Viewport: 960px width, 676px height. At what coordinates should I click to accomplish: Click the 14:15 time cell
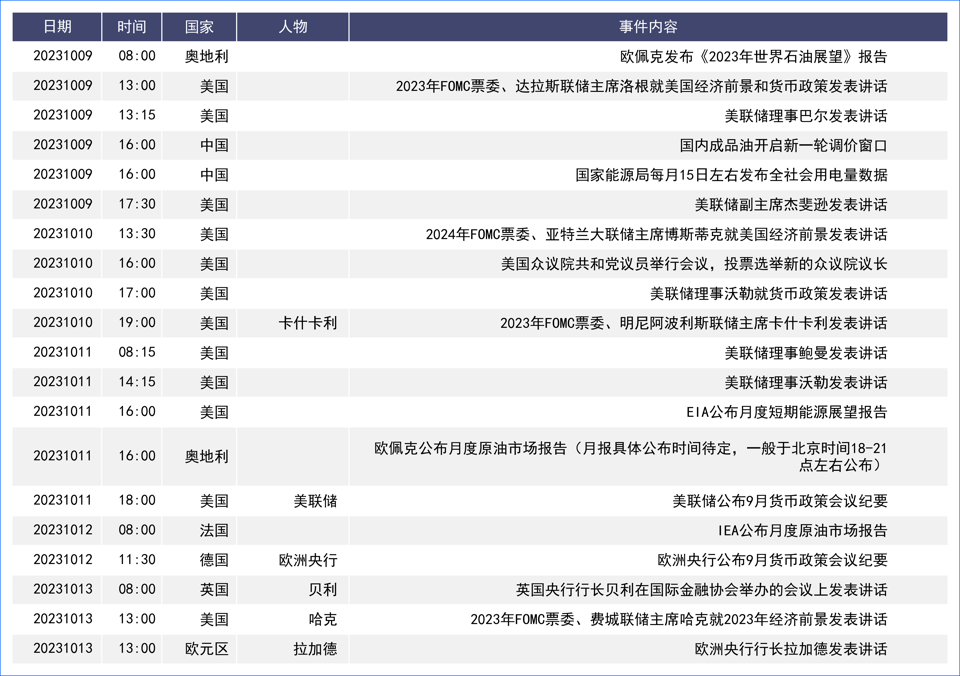(137, 382)
